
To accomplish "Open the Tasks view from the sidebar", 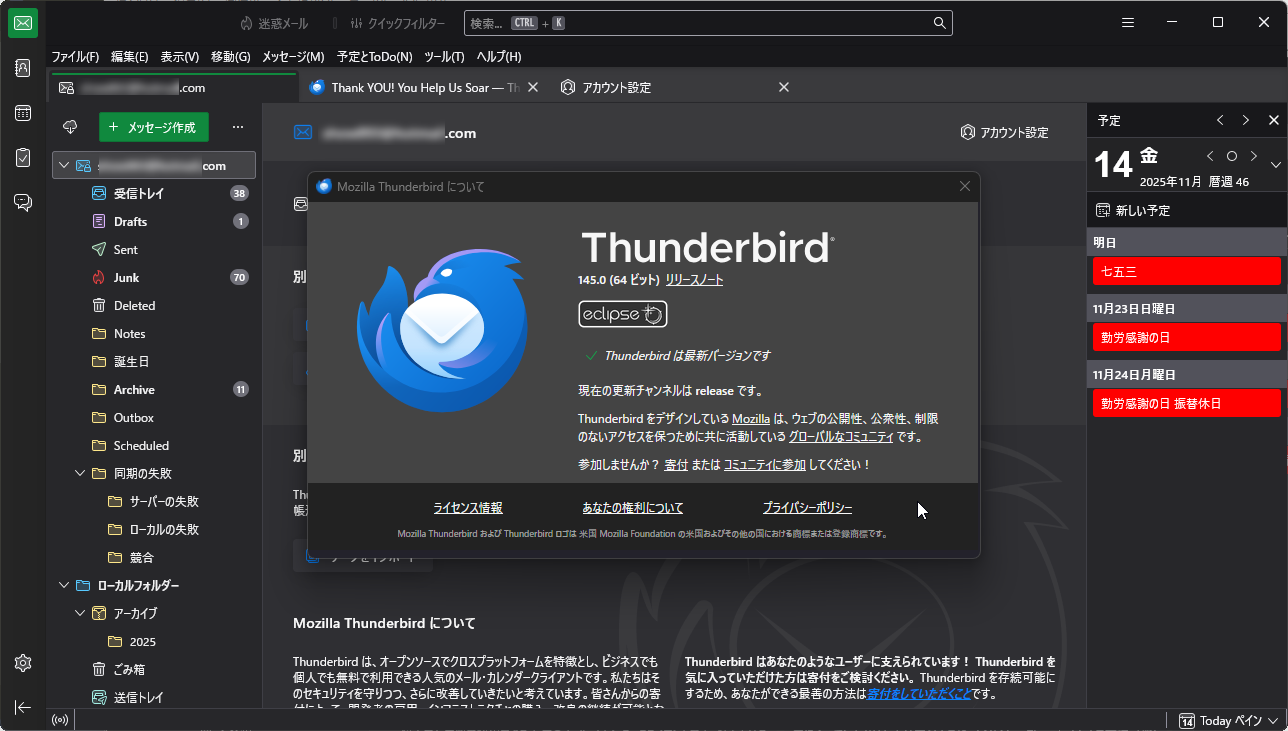I will pos(22,157).
